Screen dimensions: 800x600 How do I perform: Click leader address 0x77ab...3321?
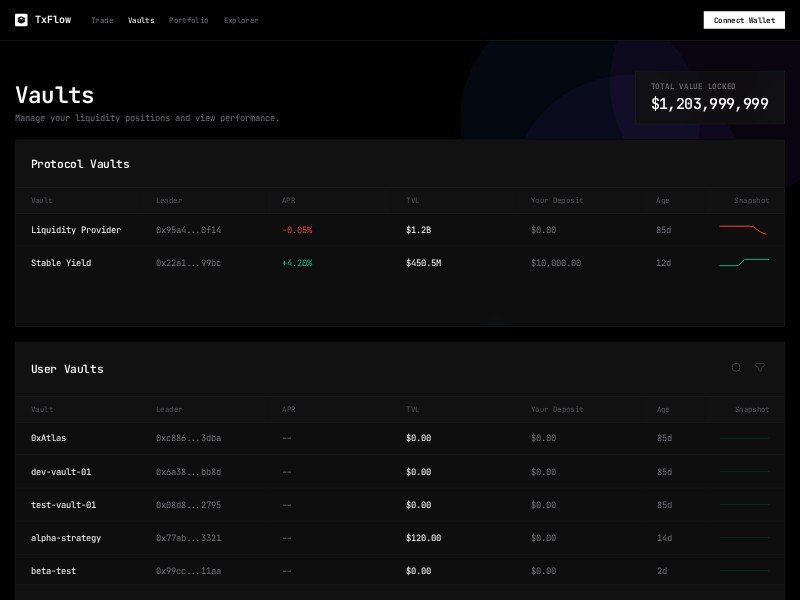tap(190, 538)
